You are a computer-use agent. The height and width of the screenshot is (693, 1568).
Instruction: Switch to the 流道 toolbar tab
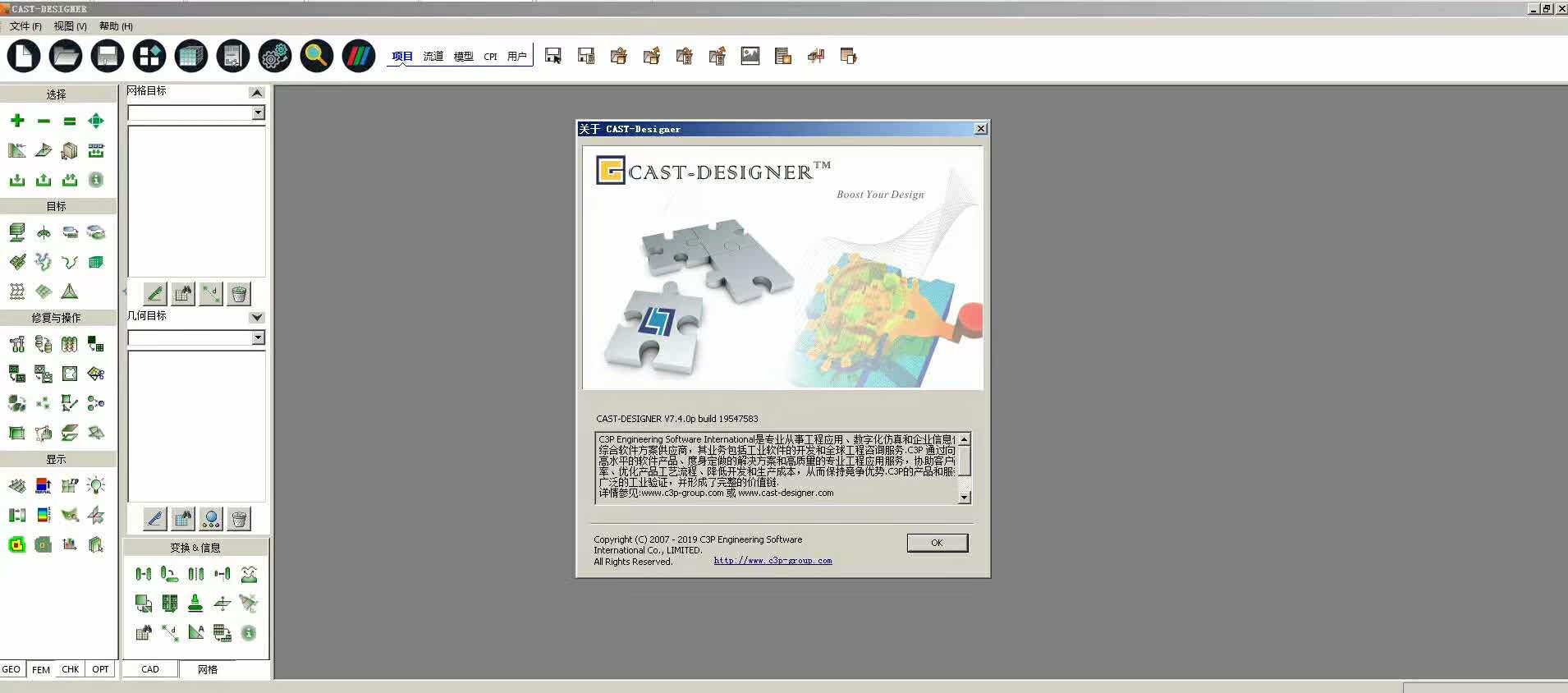(433, 56)
